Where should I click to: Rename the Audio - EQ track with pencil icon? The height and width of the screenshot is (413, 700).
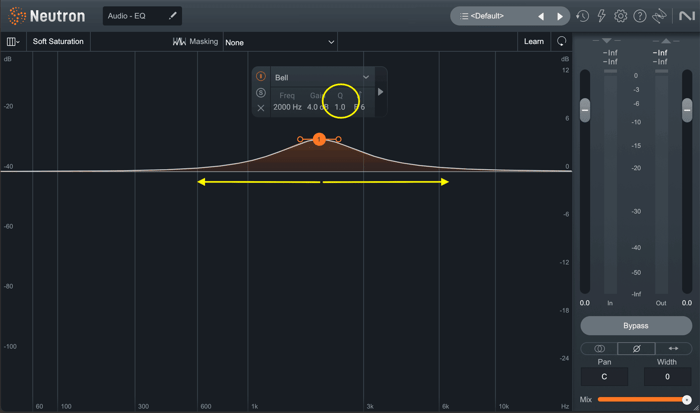click(x=172, y=16)
